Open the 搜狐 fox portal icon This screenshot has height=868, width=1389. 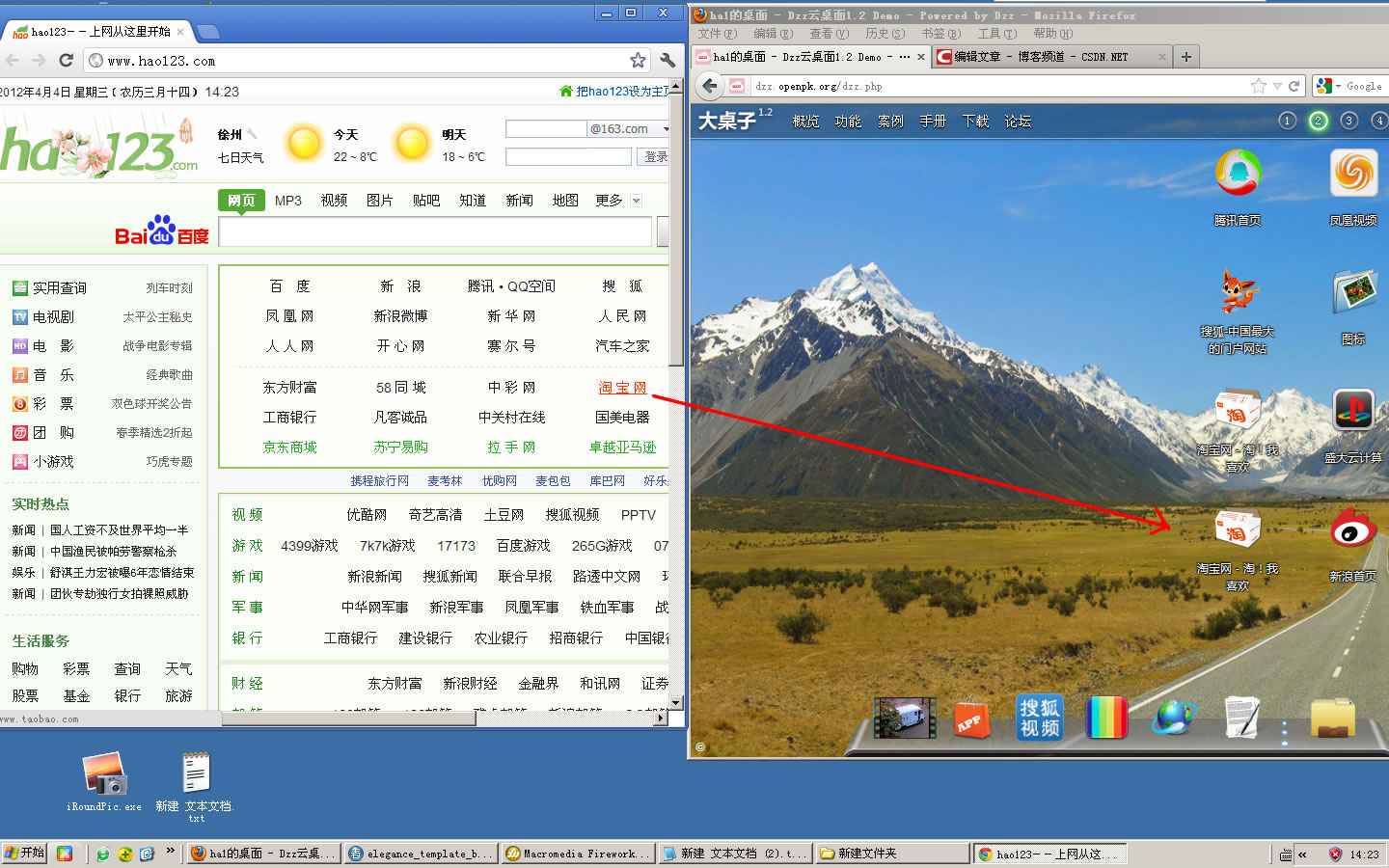point(1238,292)
